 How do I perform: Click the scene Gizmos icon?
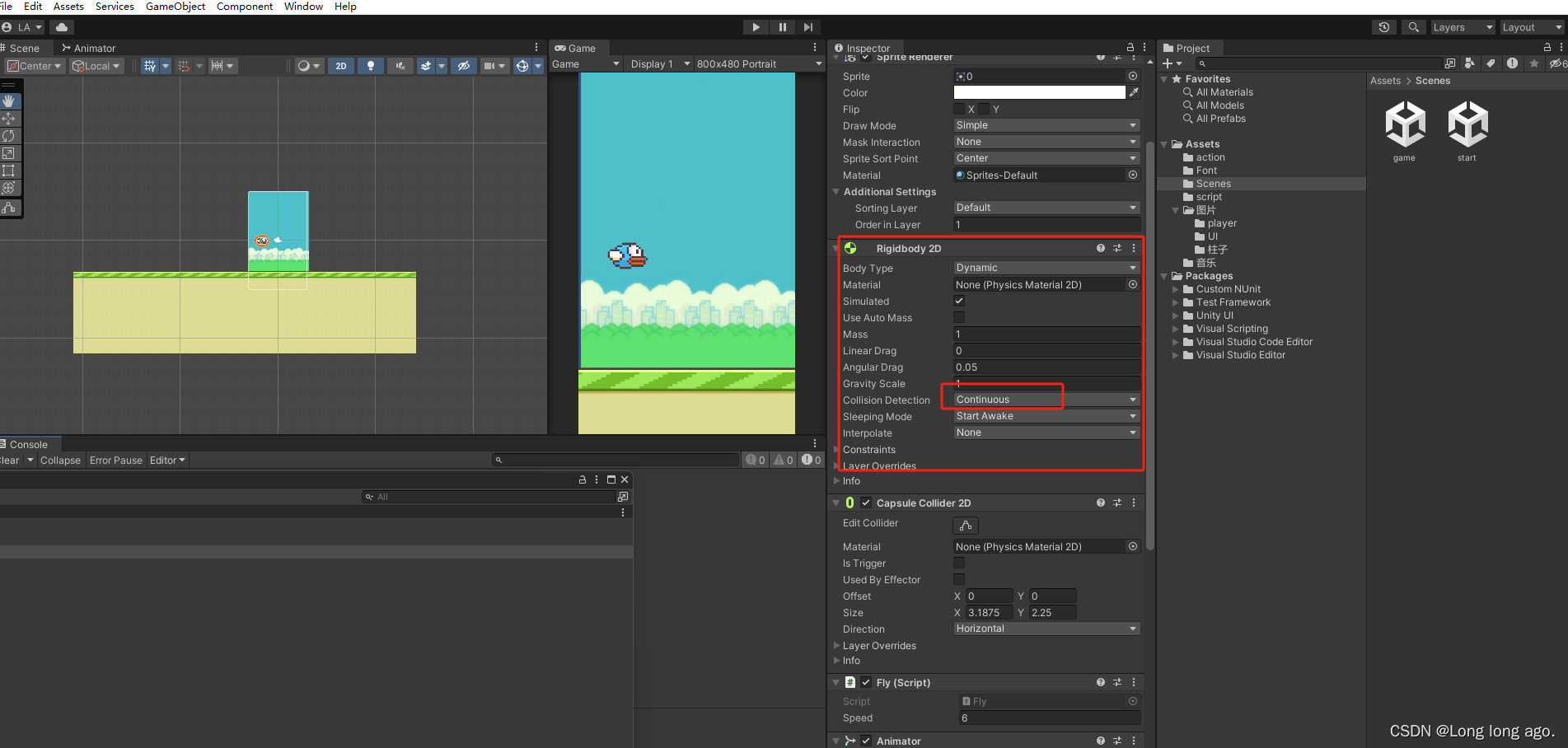pos(522,66)
